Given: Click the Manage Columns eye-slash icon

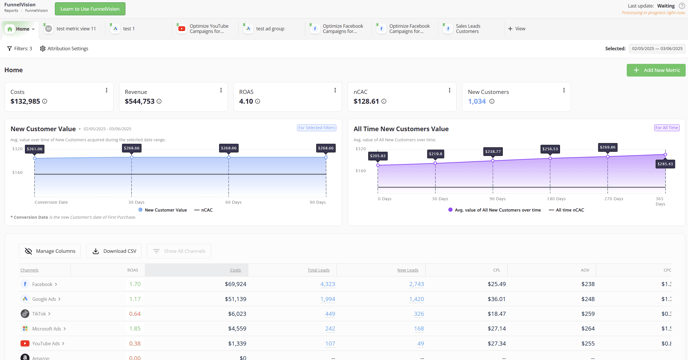Looking at the screenshot, I should coord(29,251).
